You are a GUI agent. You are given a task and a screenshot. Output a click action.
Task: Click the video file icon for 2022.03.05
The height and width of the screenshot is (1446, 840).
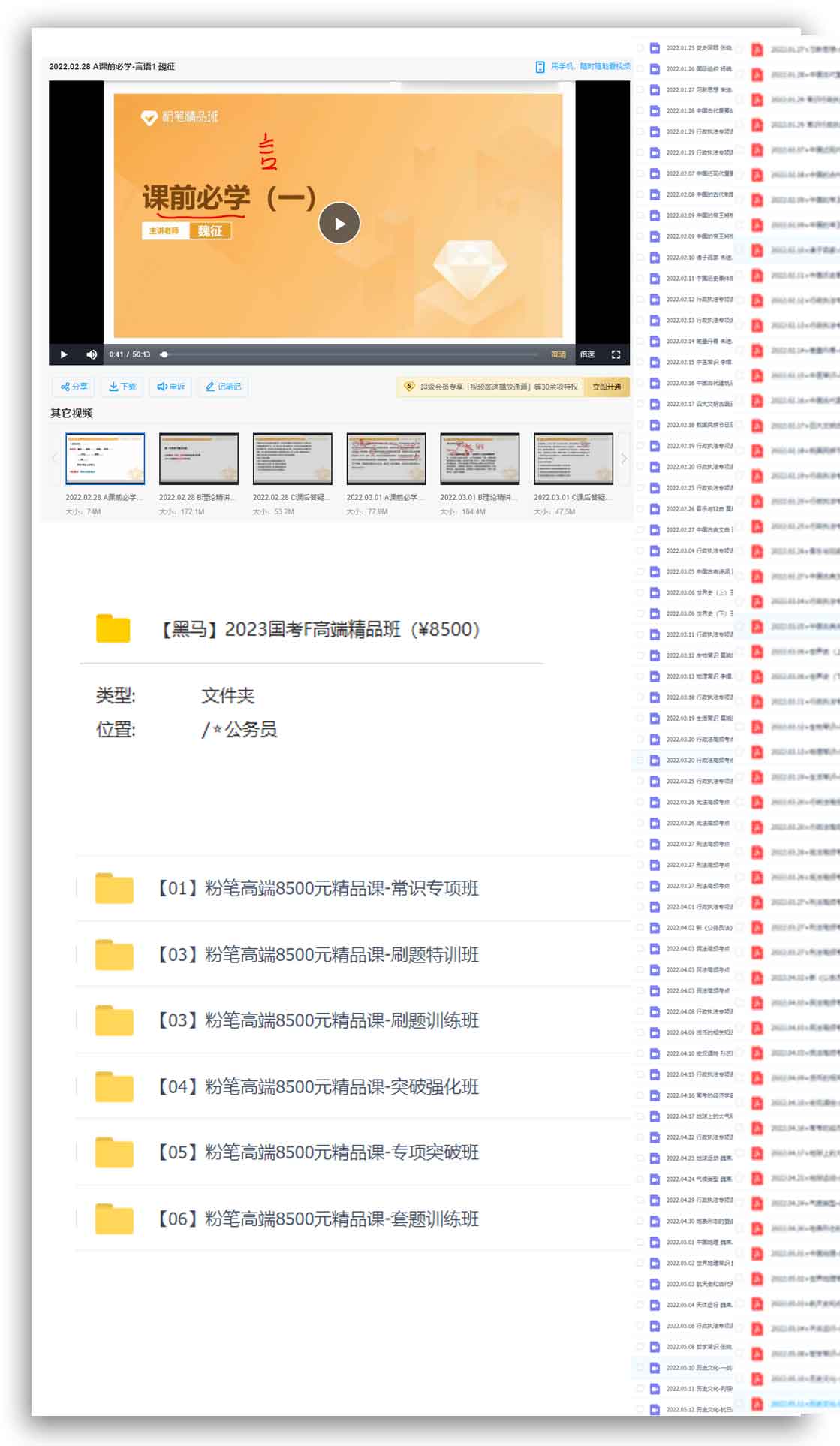655,572
